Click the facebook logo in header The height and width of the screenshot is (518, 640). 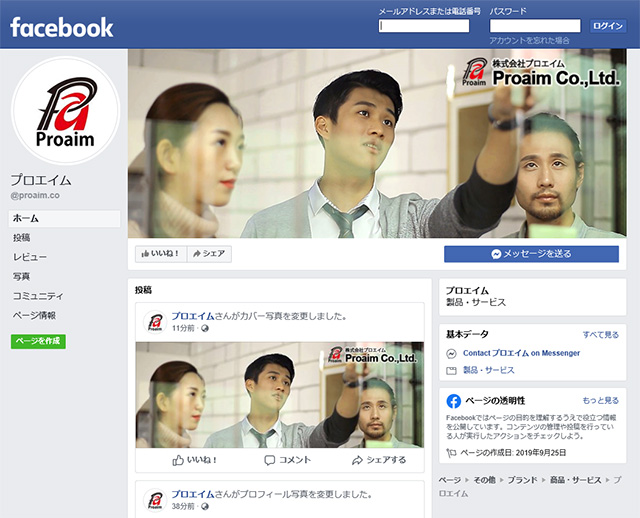click(62, 27)
